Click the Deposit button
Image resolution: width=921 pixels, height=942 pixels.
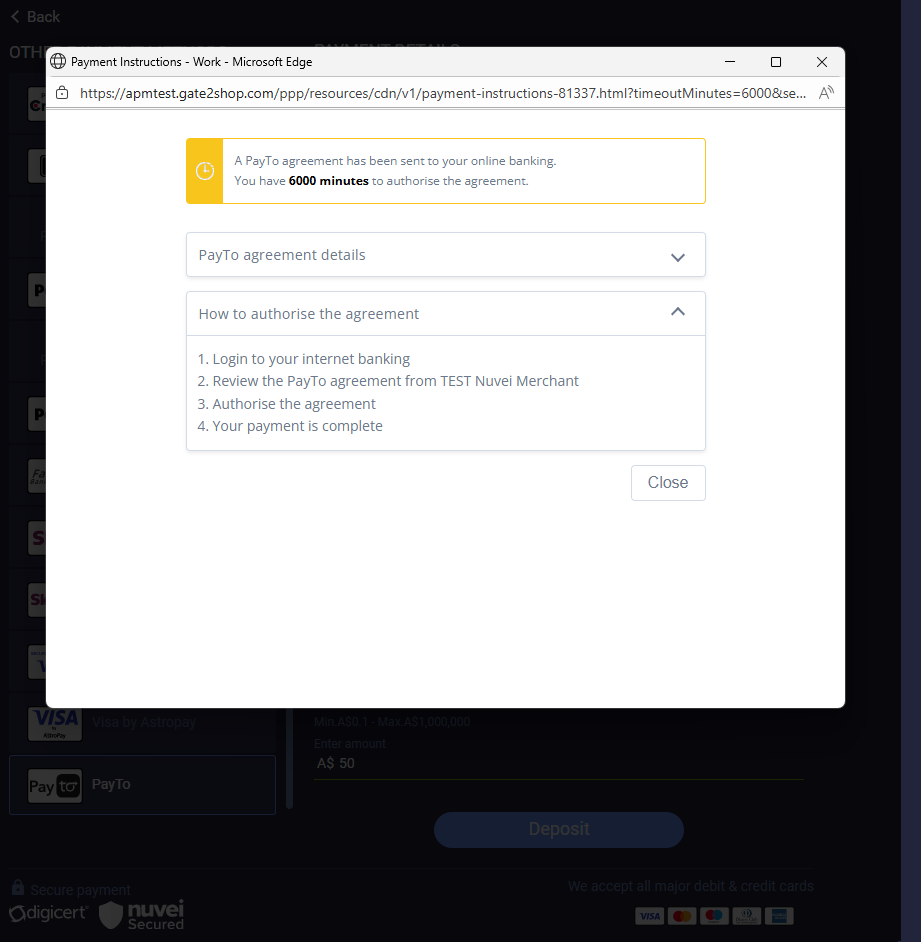tap(558, 829)
